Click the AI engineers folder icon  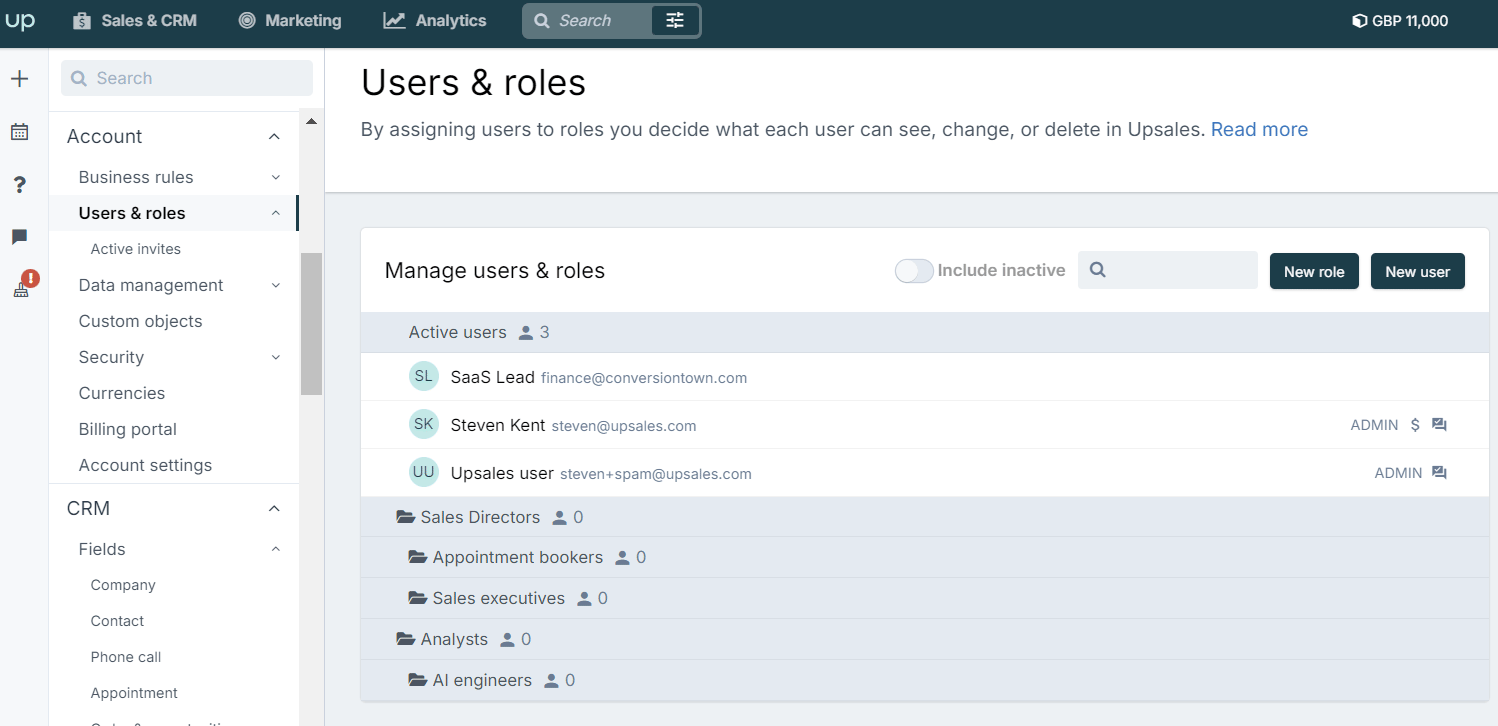[x=418, y=680]
